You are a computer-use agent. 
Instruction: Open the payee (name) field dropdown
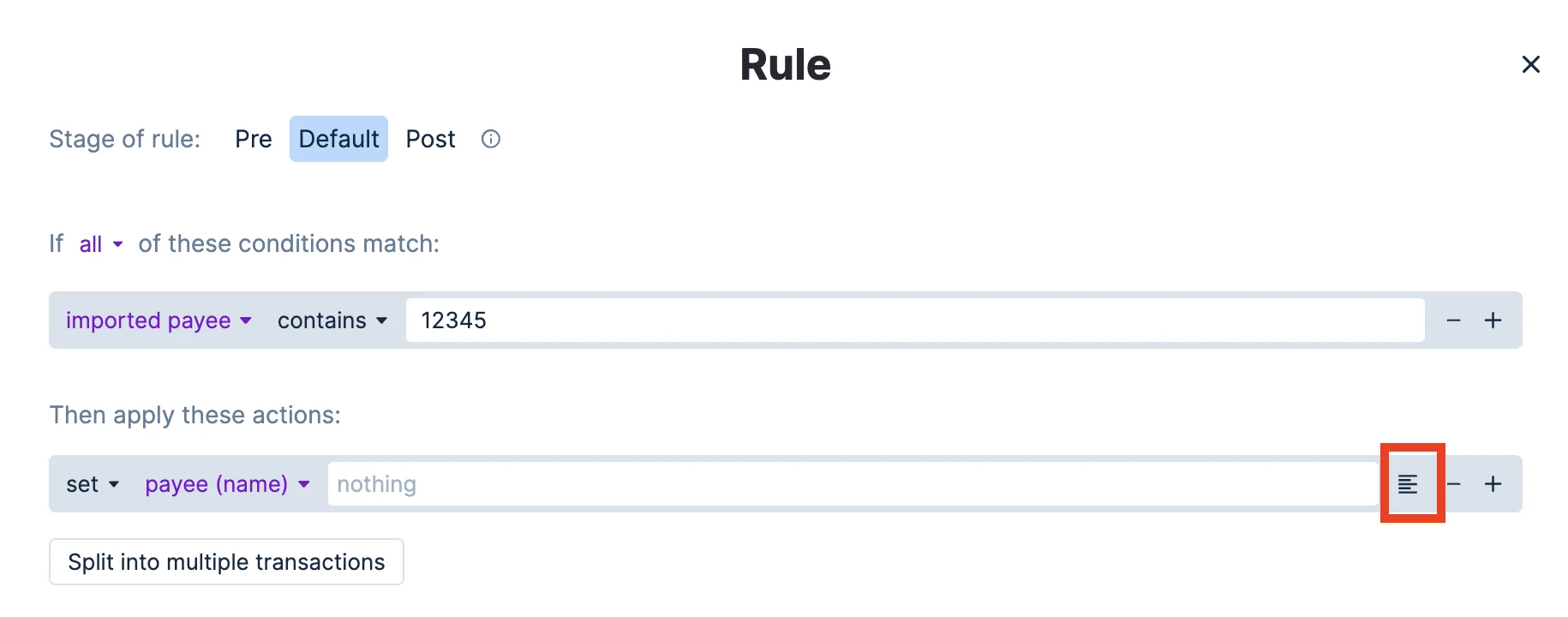[225, 484]
